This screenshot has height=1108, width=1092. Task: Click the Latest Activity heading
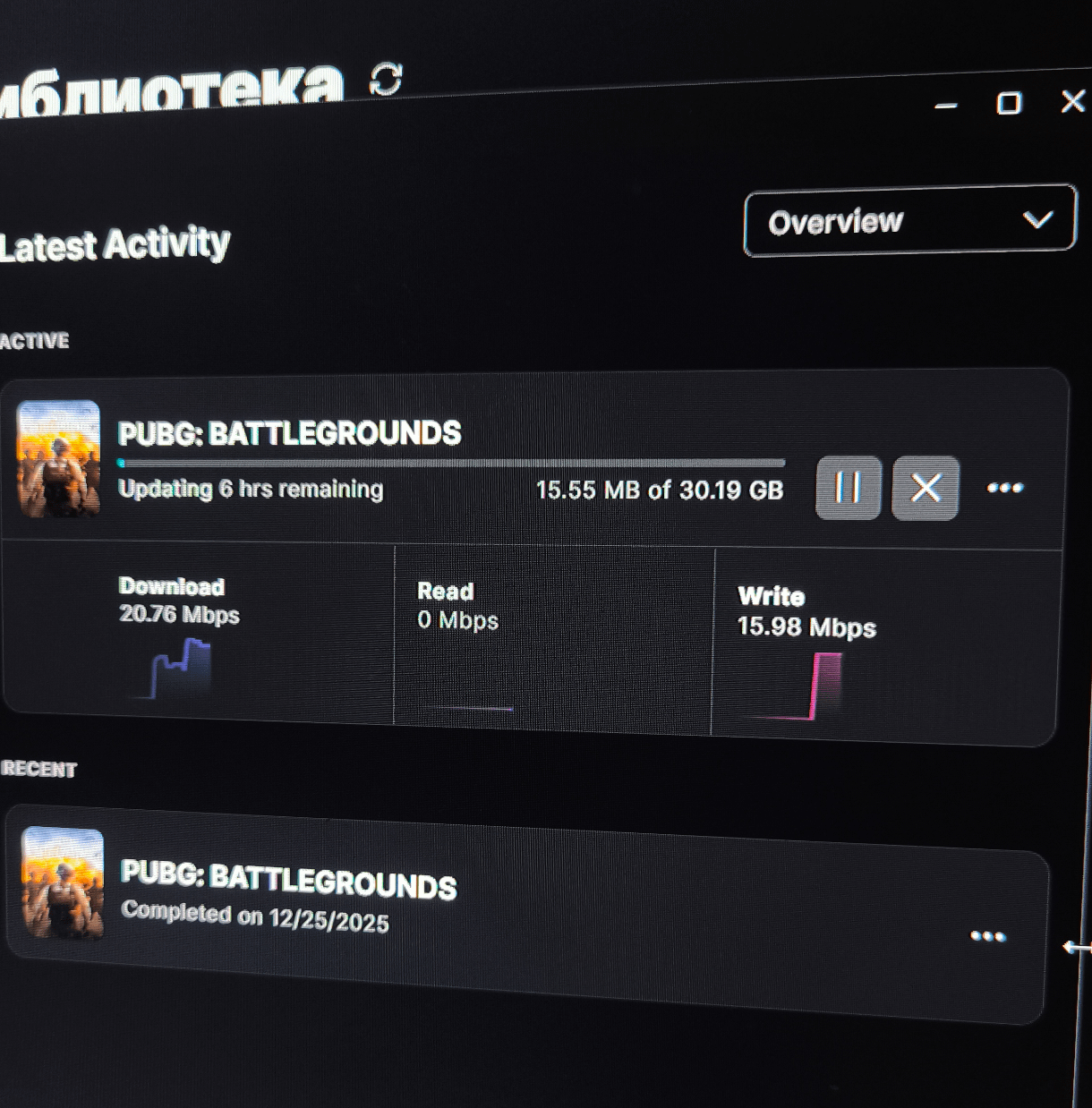click(x=115, y=244)
